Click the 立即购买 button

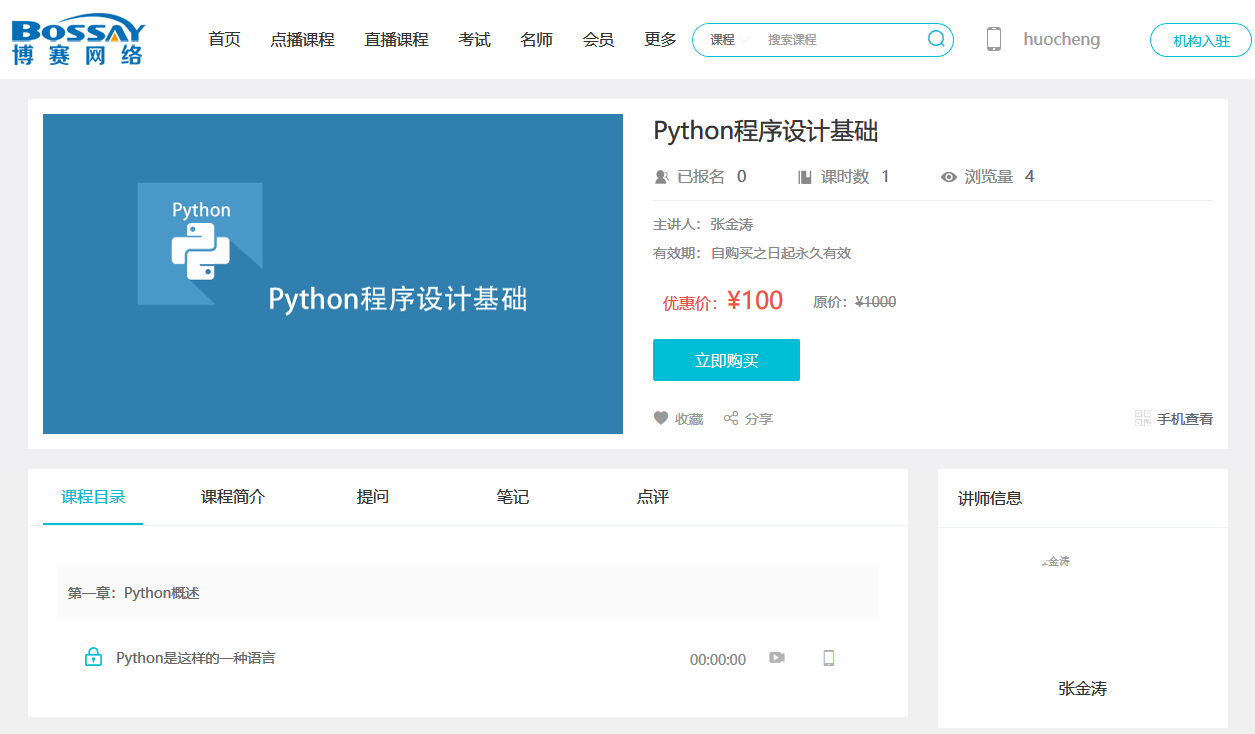(726, 360)
